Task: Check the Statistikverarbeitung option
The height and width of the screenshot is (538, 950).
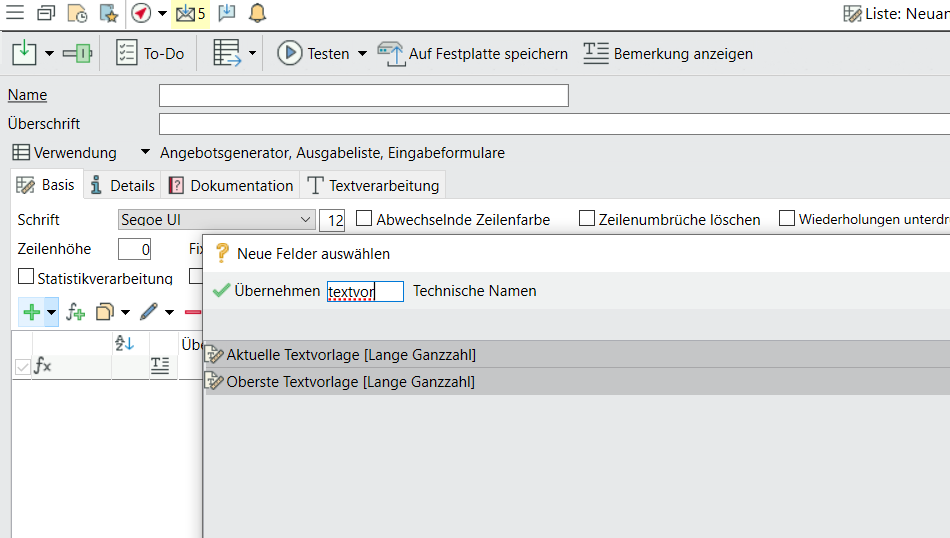Action: click(x=26, y=277)
